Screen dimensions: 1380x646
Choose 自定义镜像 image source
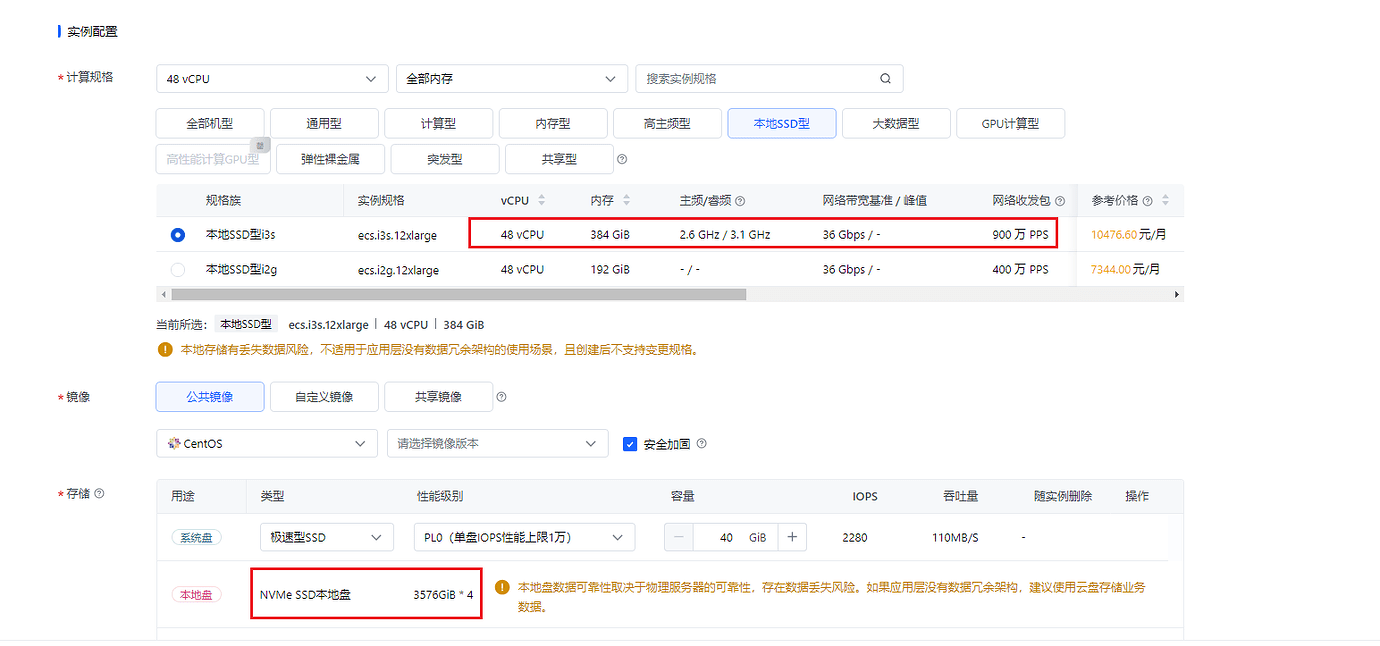click(324, 397)
